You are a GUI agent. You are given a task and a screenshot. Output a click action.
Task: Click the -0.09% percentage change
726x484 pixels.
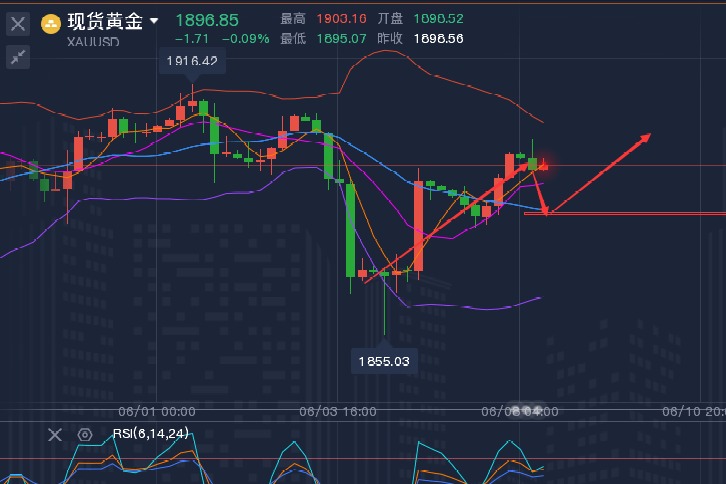[x=247, y=39]
